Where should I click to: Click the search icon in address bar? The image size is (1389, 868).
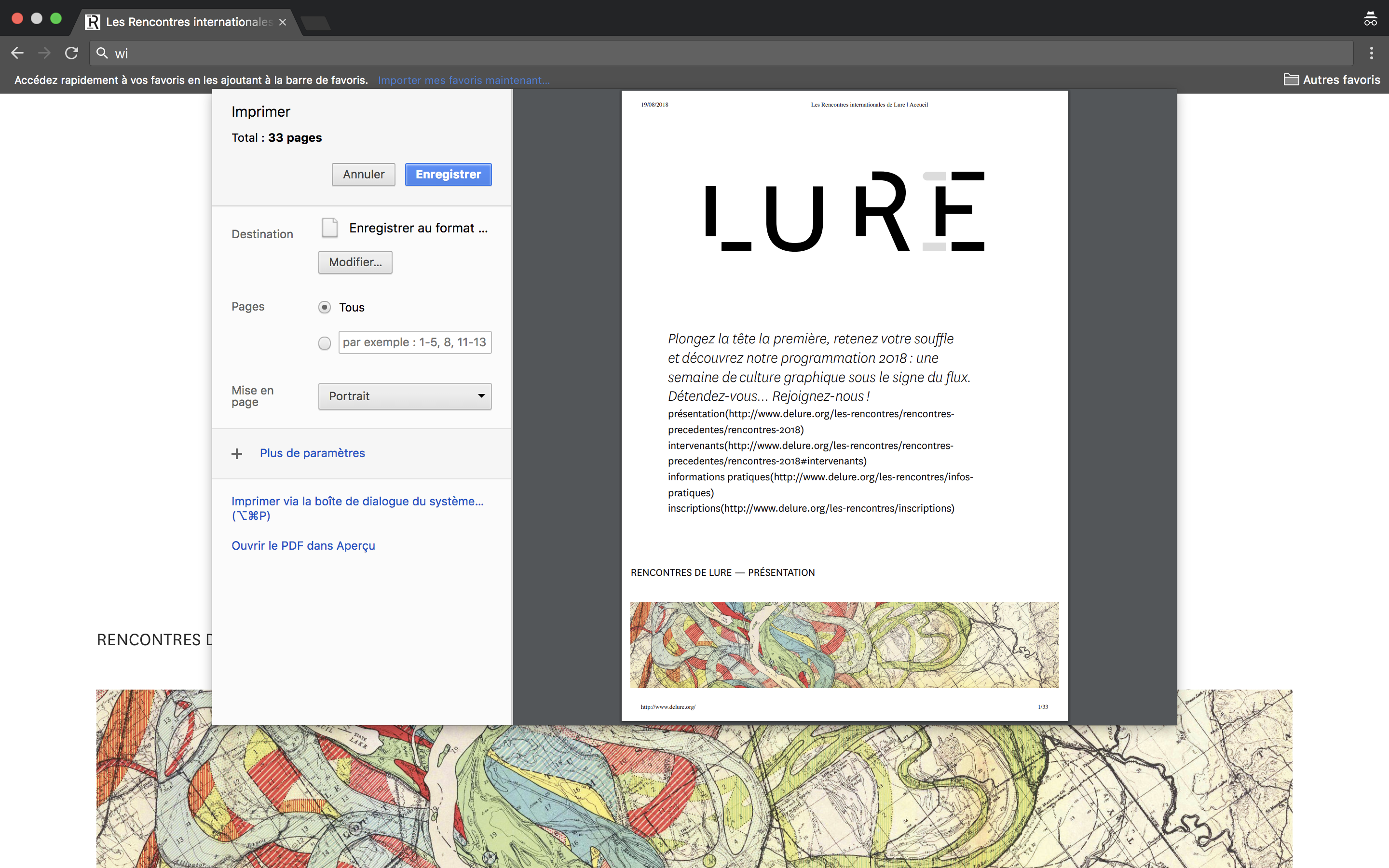click(x=102, y=53)
